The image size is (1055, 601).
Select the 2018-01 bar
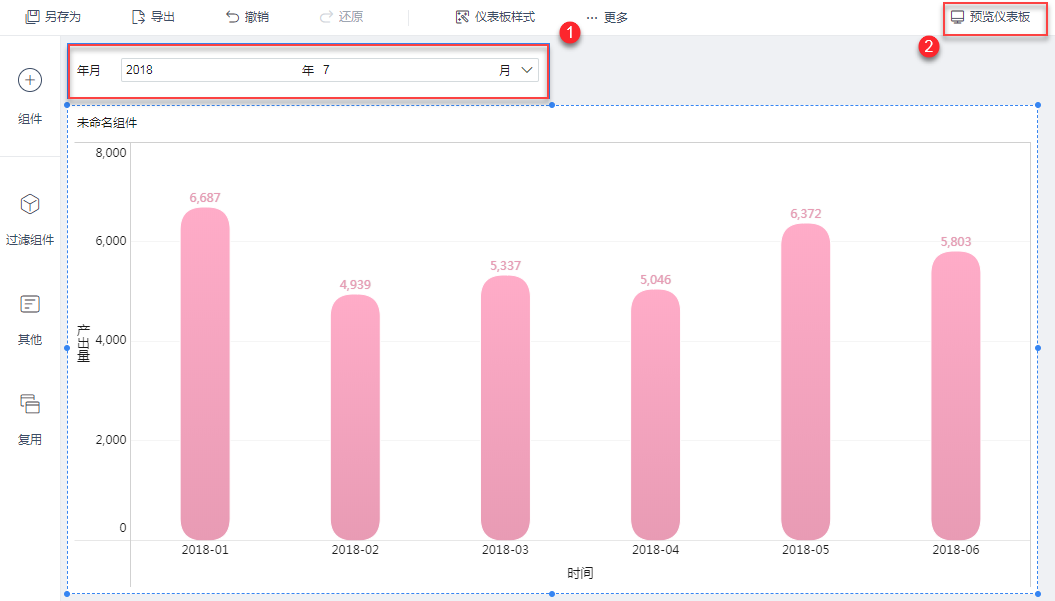[x=205, y=374]
